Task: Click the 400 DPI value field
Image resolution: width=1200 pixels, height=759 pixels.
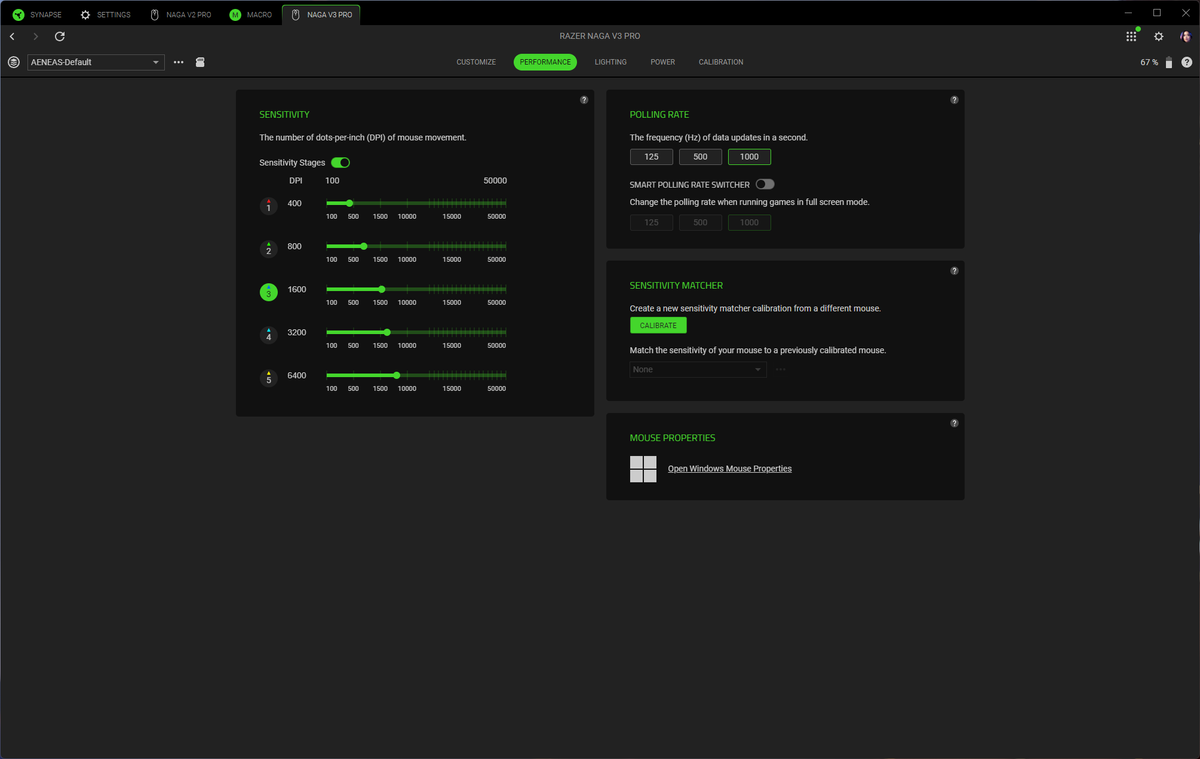Action: [x=295, y=203]
